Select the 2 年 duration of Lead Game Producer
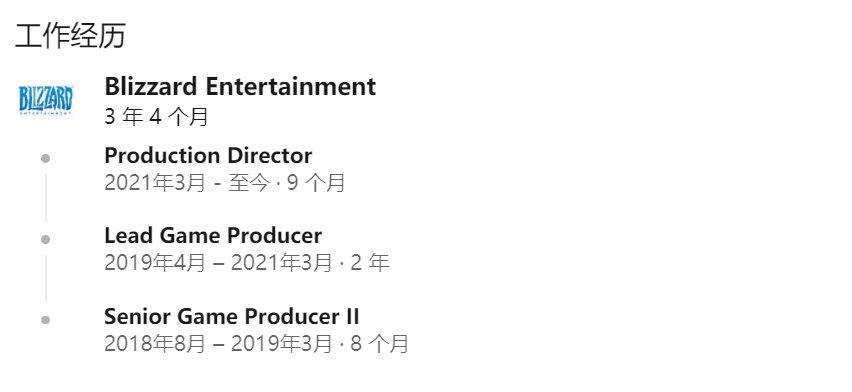This screenshot has height=392, width=852. tap(370, 263)
